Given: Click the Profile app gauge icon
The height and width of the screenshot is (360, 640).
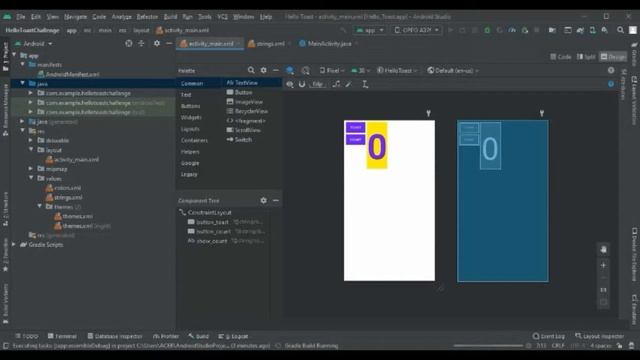Looking at the screenshot, I should tap(512, 30).
